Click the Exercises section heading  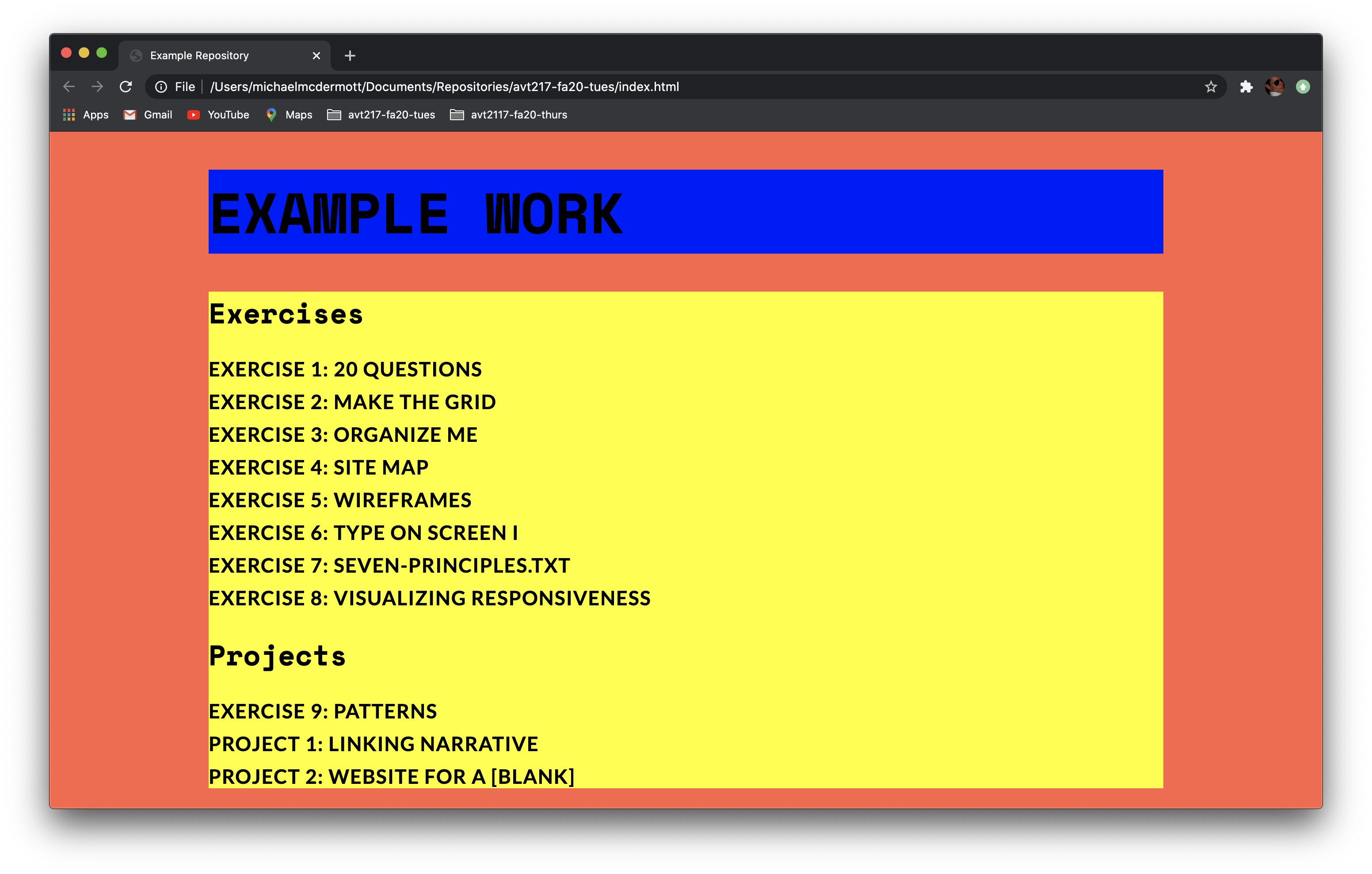(286, 314)
